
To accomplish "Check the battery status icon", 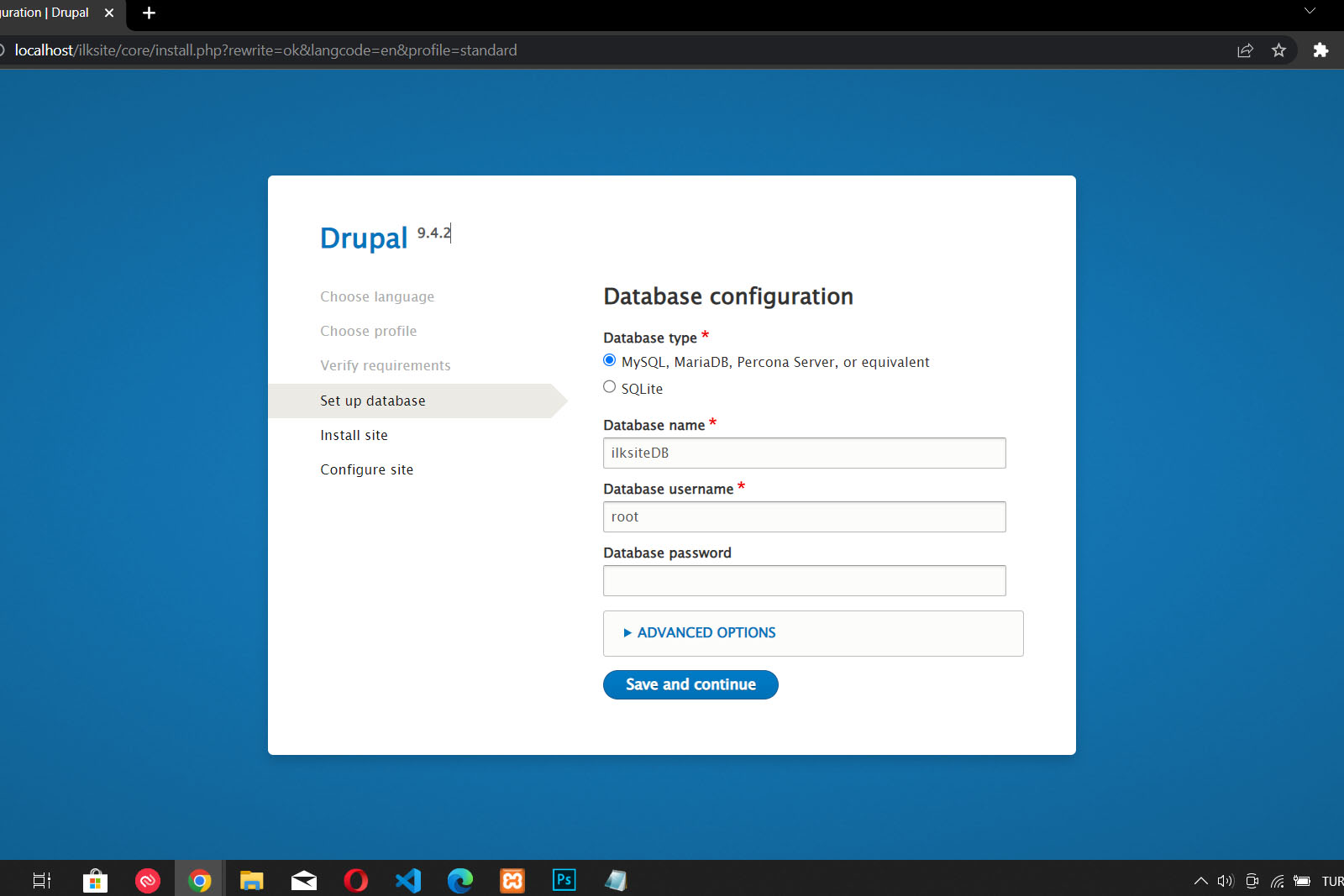I will point(1302,881).
